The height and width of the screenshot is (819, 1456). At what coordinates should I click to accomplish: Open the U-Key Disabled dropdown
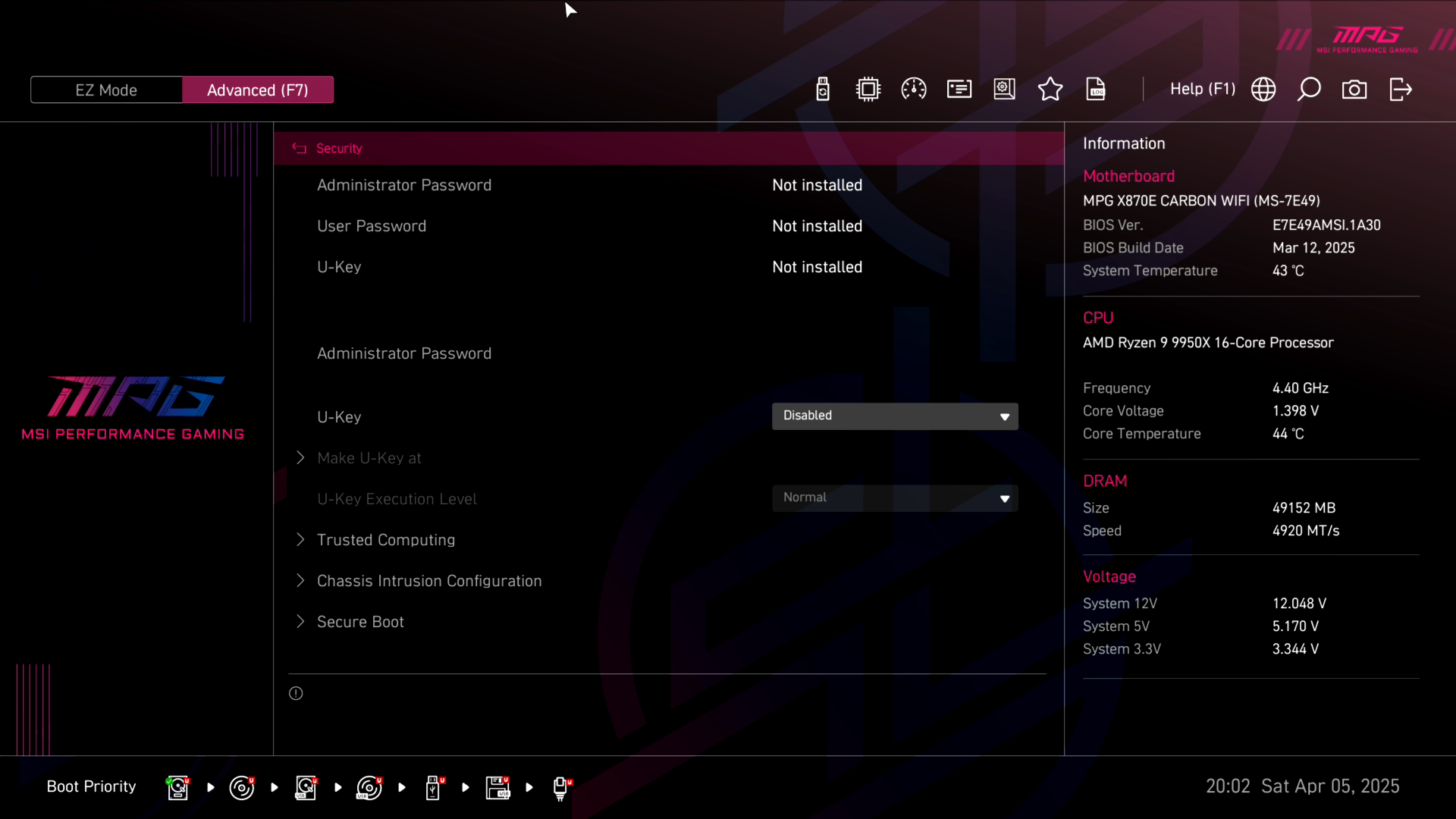[895, 416]
